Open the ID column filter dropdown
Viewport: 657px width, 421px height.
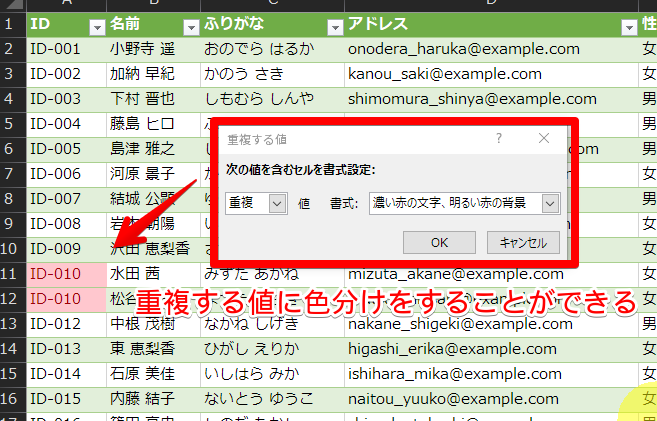pyautogui.click(x=96, y=26)
